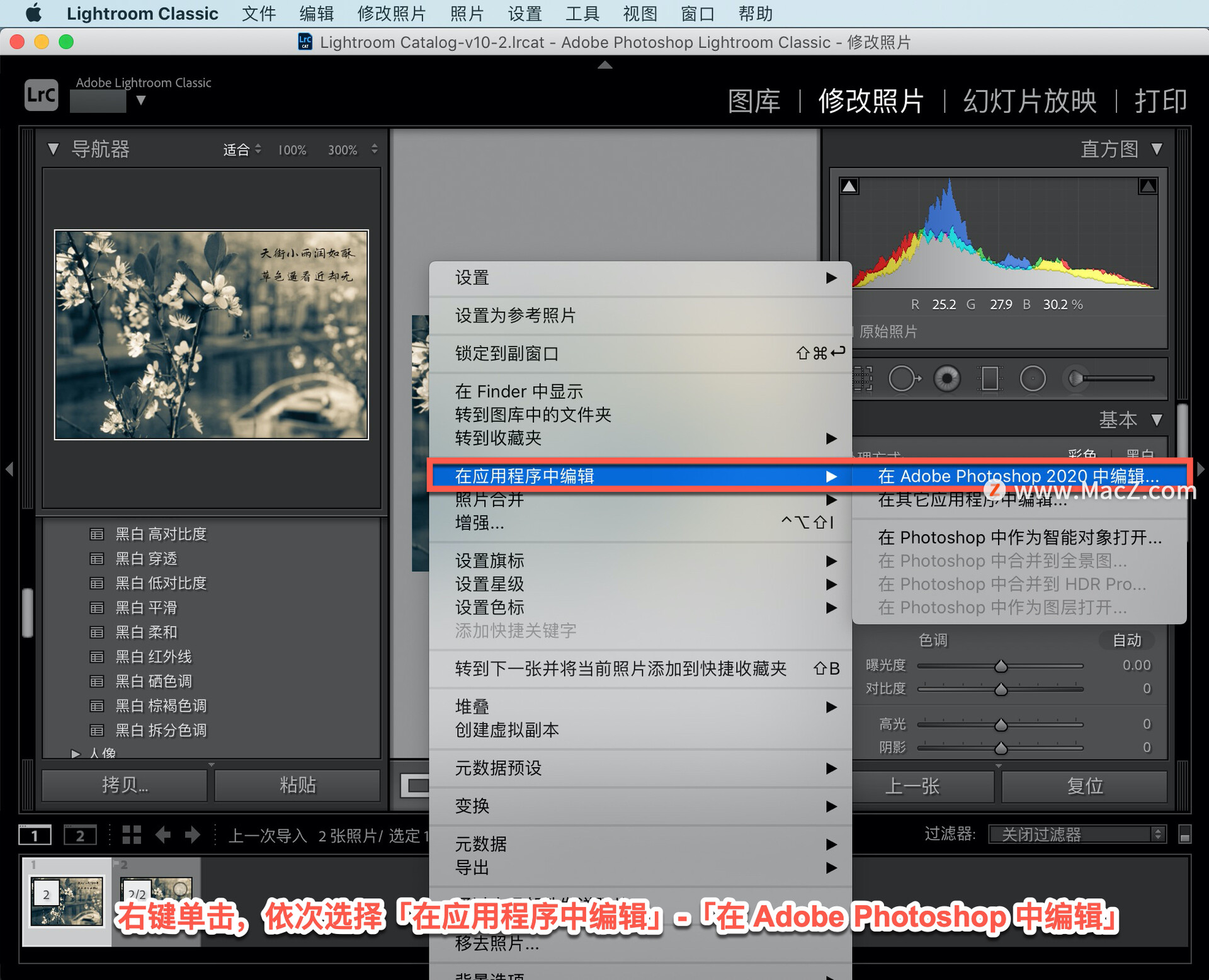
Task: Click 黑白 红外线 preset icon
Action: click(x=96, y=657)
